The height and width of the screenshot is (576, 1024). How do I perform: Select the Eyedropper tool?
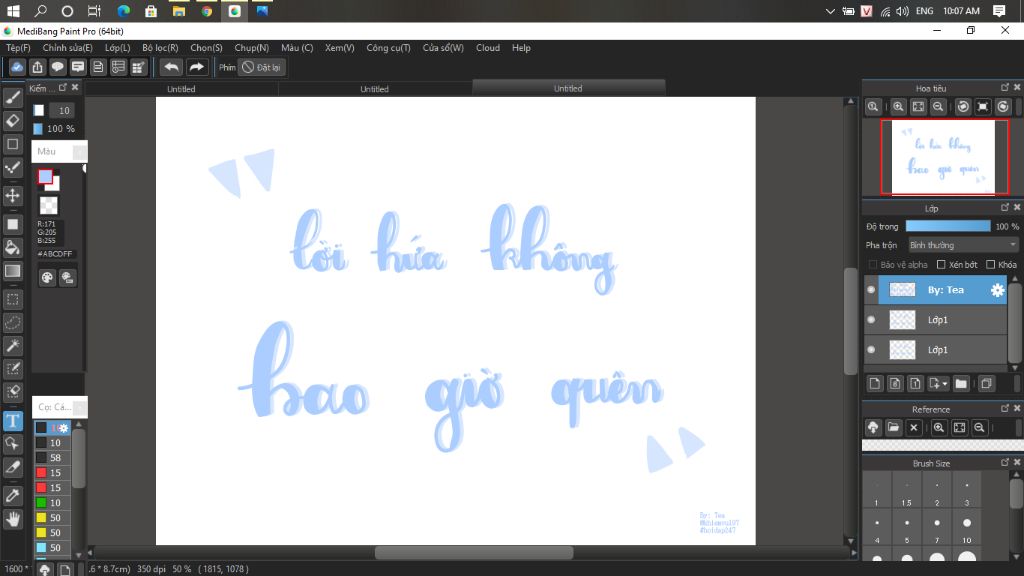[12, 496]
